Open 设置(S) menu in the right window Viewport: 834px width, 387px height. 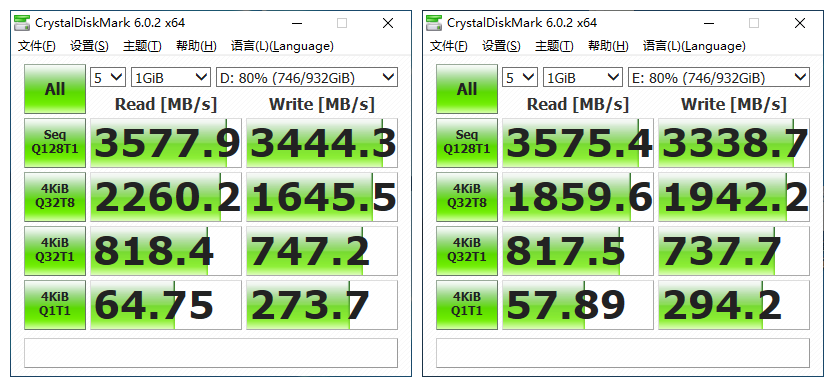[502, 46]
